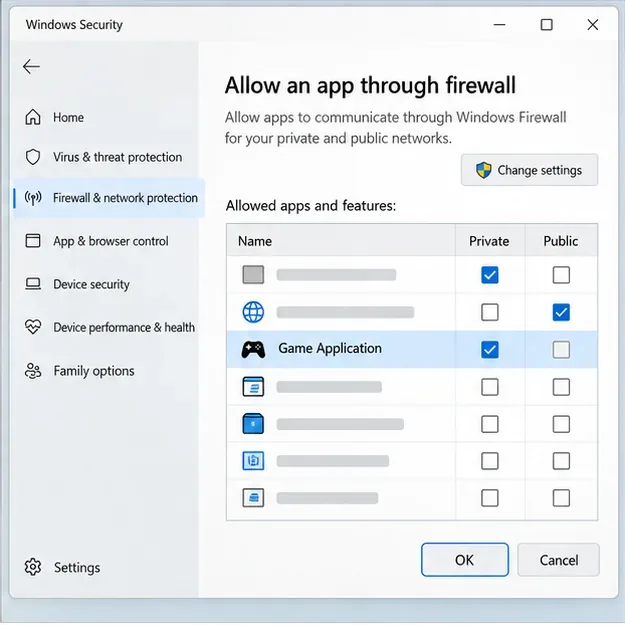Click the Cancel button
The image size is (625, 625).
pyautogui.click(x=558, y=560)
